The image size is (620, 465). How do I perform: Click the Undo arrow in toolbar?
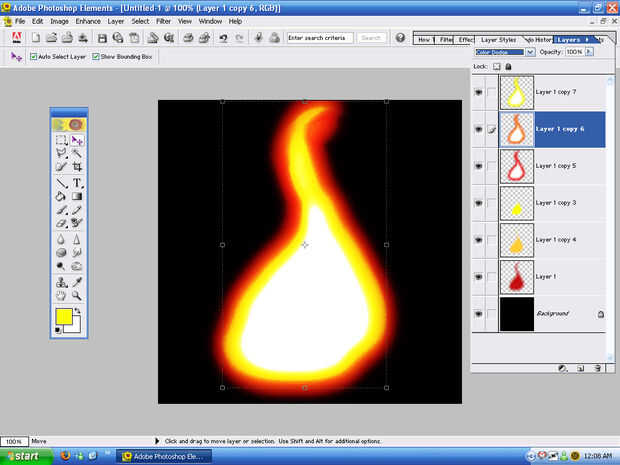click(x=224, y=38)
